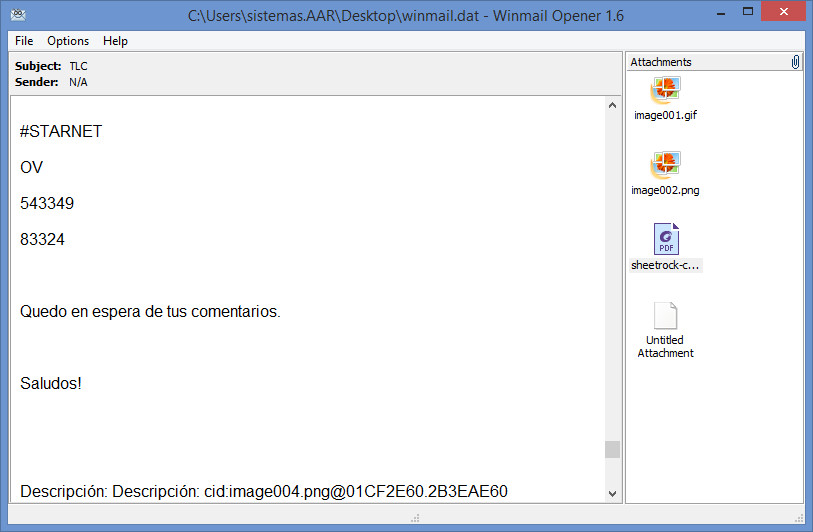Select the sheetrock PDF attachment icon
The image size is (813, 532).
666,239
